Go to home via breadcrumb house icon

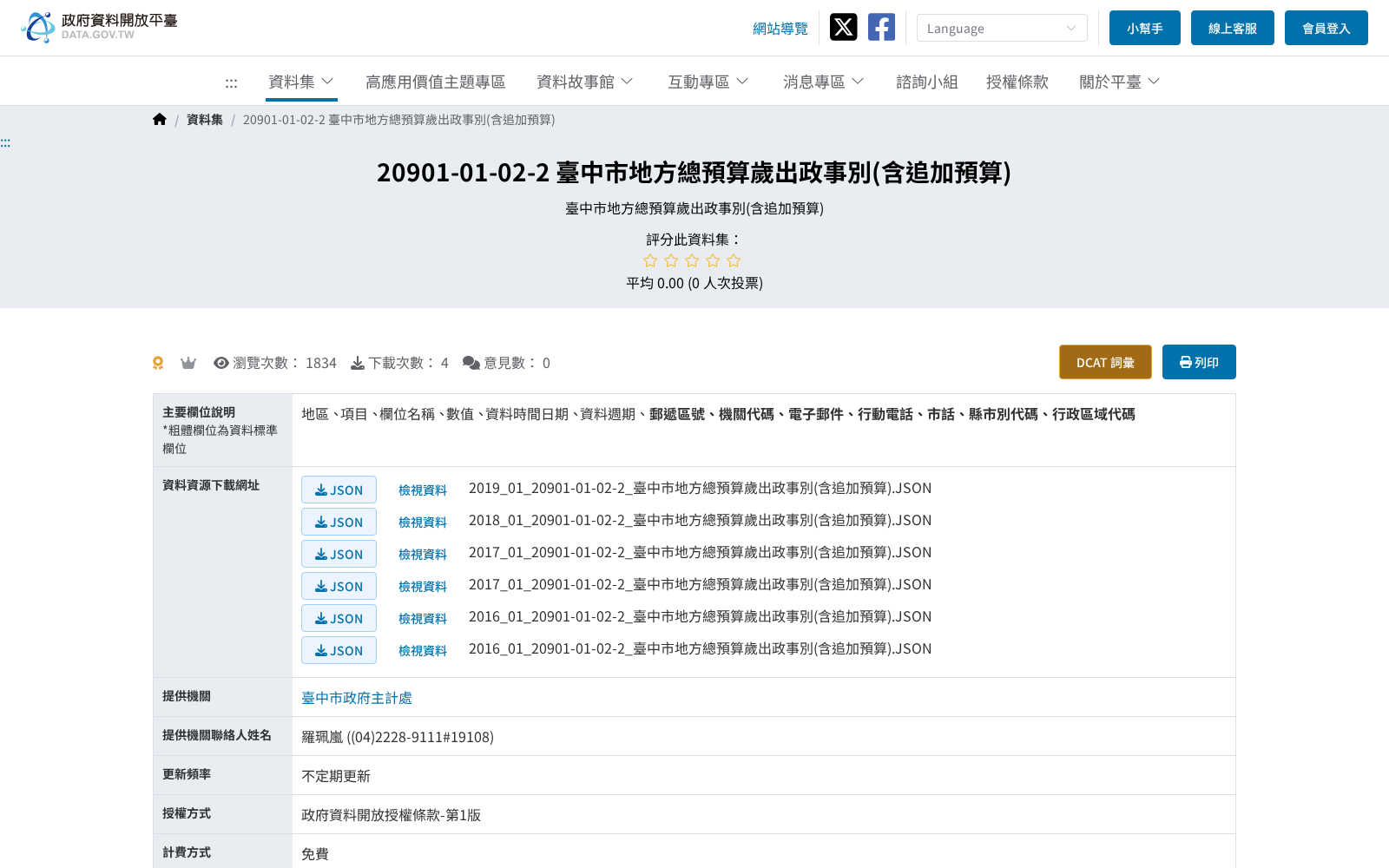click(x=160, y=120)
